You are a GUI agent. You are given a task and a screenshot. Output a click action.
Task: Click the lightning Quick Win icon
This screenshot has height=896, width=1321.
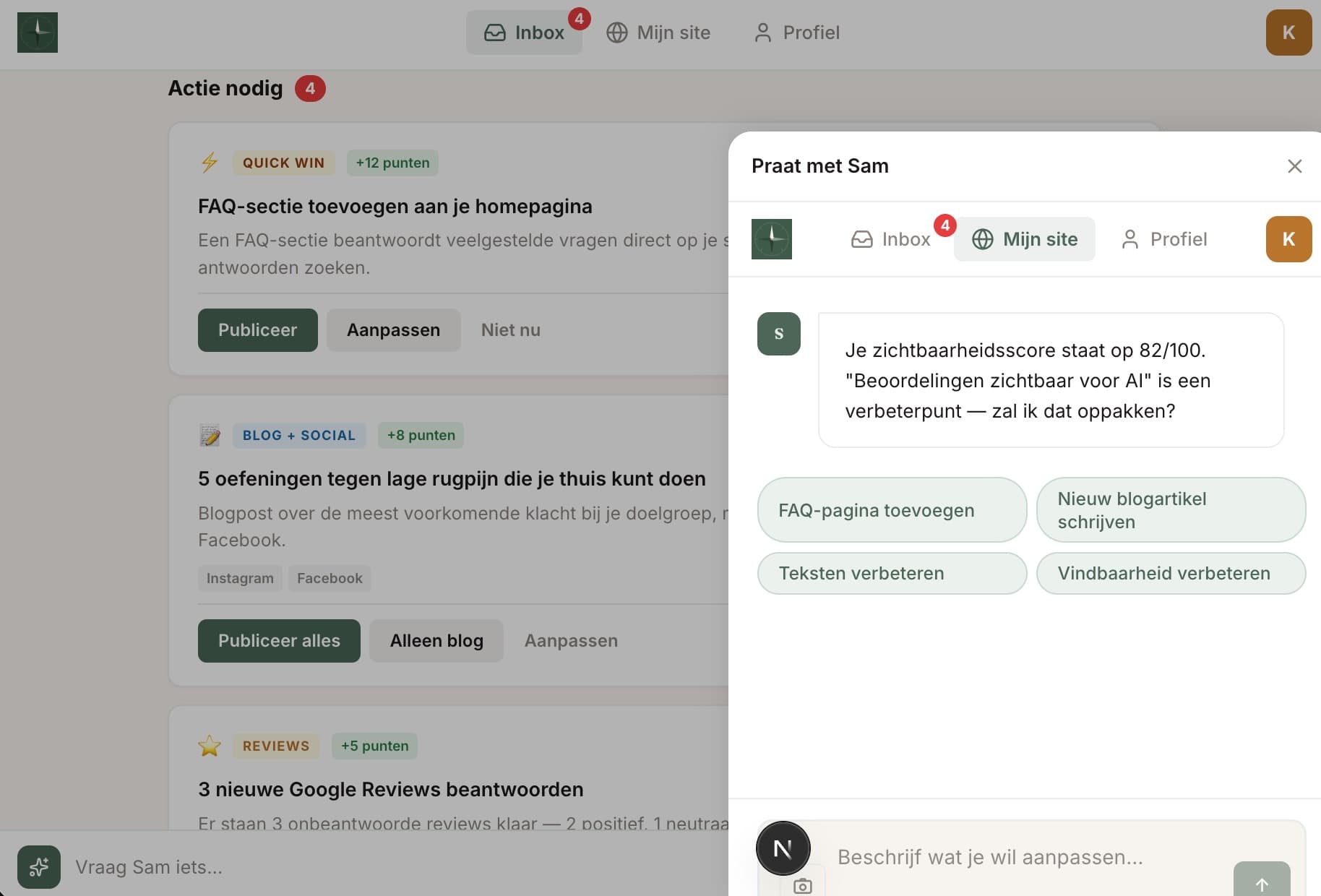point(210,163)
